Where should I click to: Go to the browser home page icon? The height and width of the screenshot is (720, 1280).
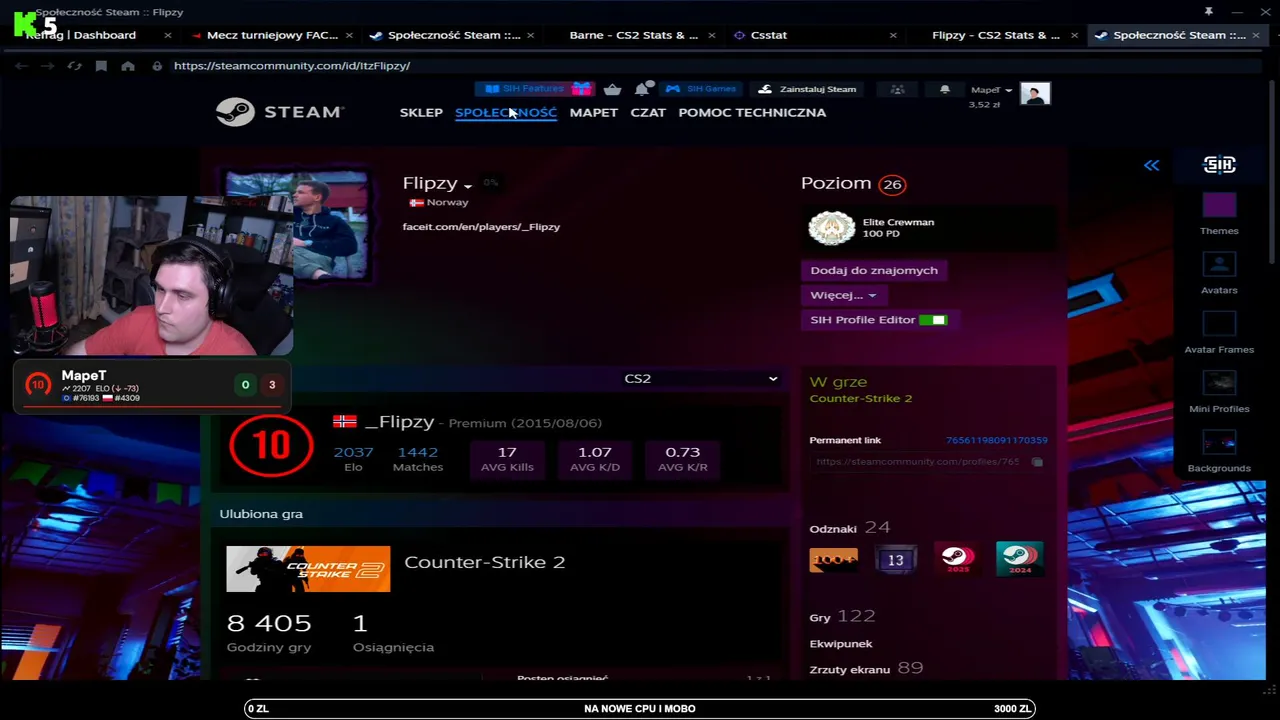click(128, 66)
